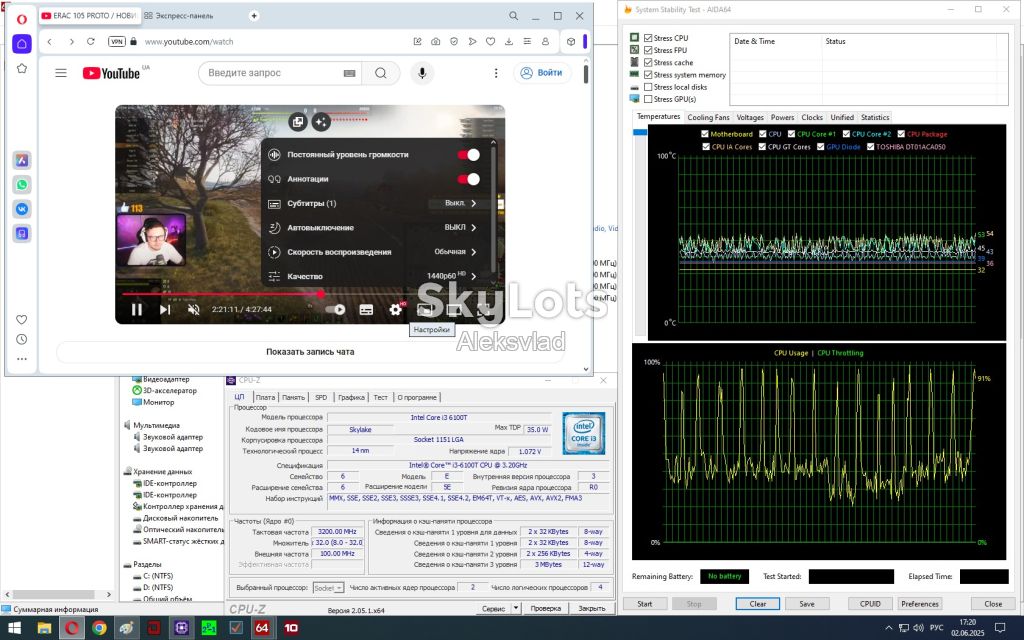Open Скорость воспроизведения submenu
Screen dimensions: 1024x640
click(x=375, y=252)
